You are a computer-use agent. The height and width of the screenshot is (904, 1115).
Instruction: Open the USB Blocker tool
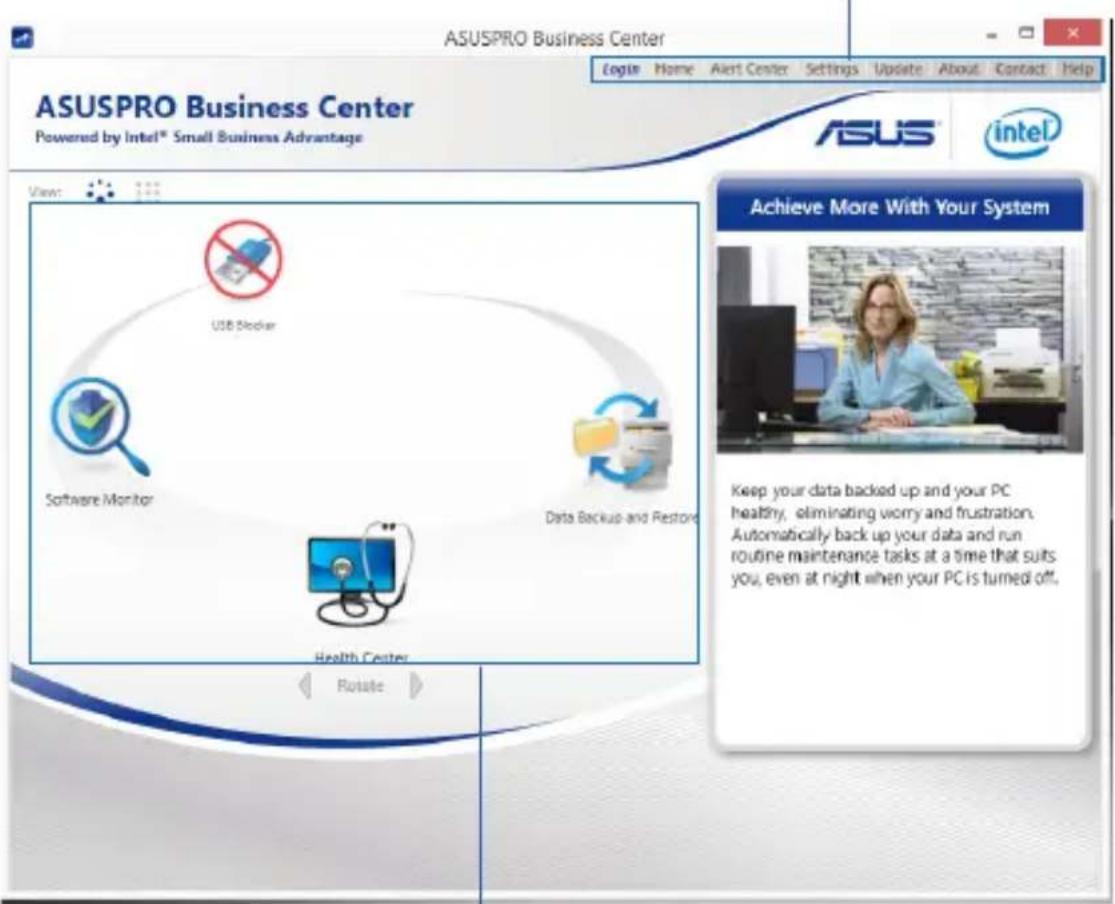point(243,260)
